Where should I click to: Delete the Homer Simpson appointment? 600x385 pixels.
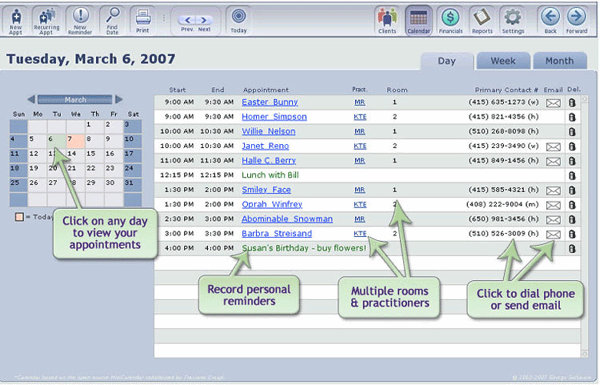(572, 117)
